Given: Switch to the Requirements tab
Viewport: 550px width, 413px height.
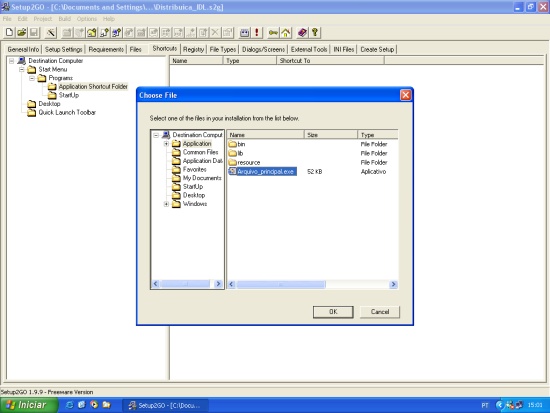Looking at the screenshot, I should point(106,49).
